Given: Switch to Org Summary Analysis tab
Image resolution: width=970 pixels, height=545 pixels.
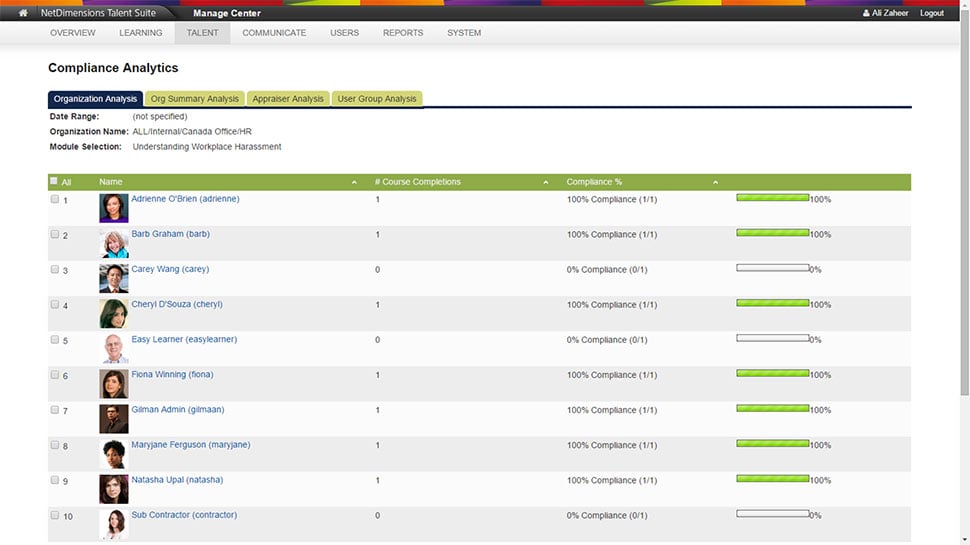Looking at the screenshot, I should (195, 99).
